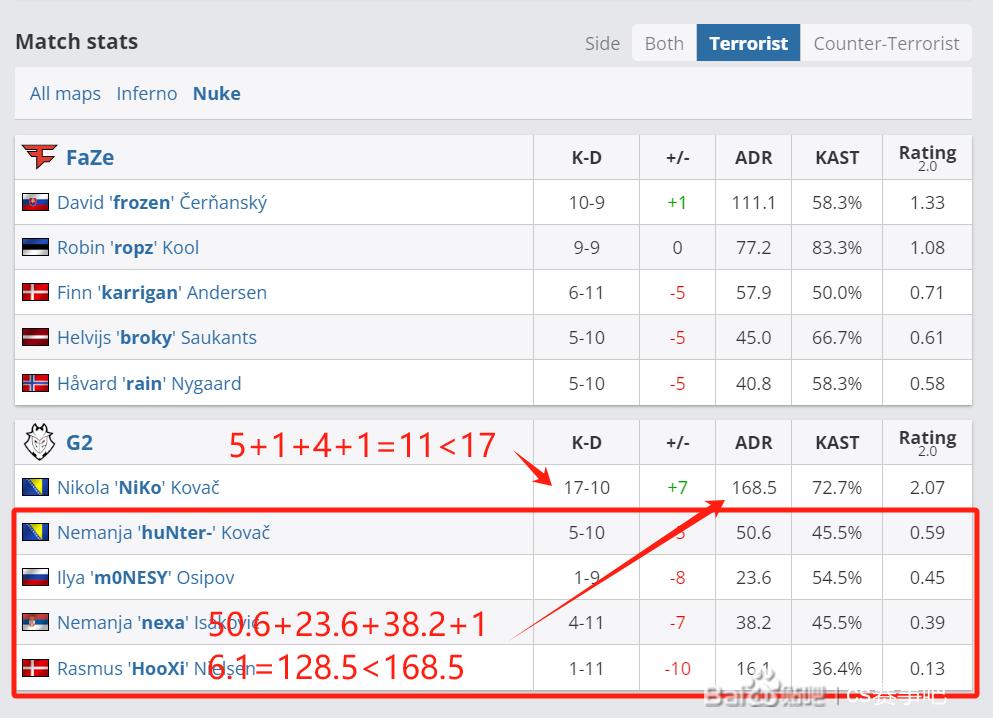
Task: Click karrigan's 57.9 ADR value
Action: [754, 293]
